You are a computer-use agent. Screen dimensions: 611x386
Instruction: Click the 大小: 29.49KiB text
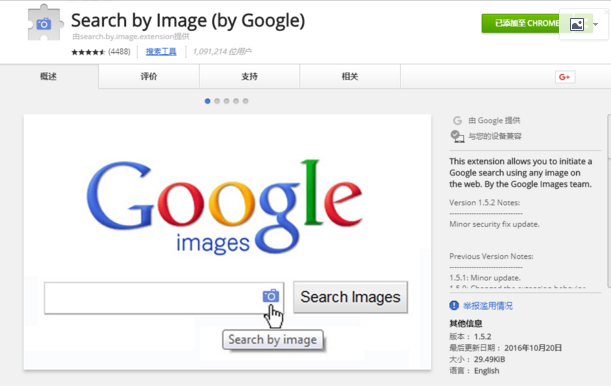(477, 359)
